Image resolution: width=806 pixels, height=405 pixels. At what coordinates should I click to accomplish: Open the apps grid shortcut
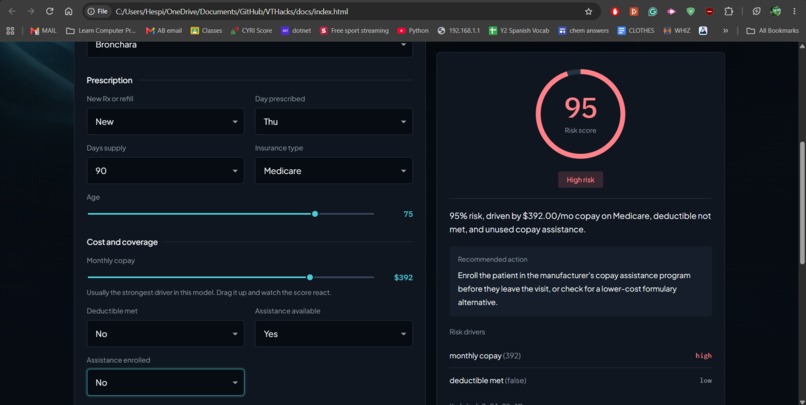click(x=10, y=31)
